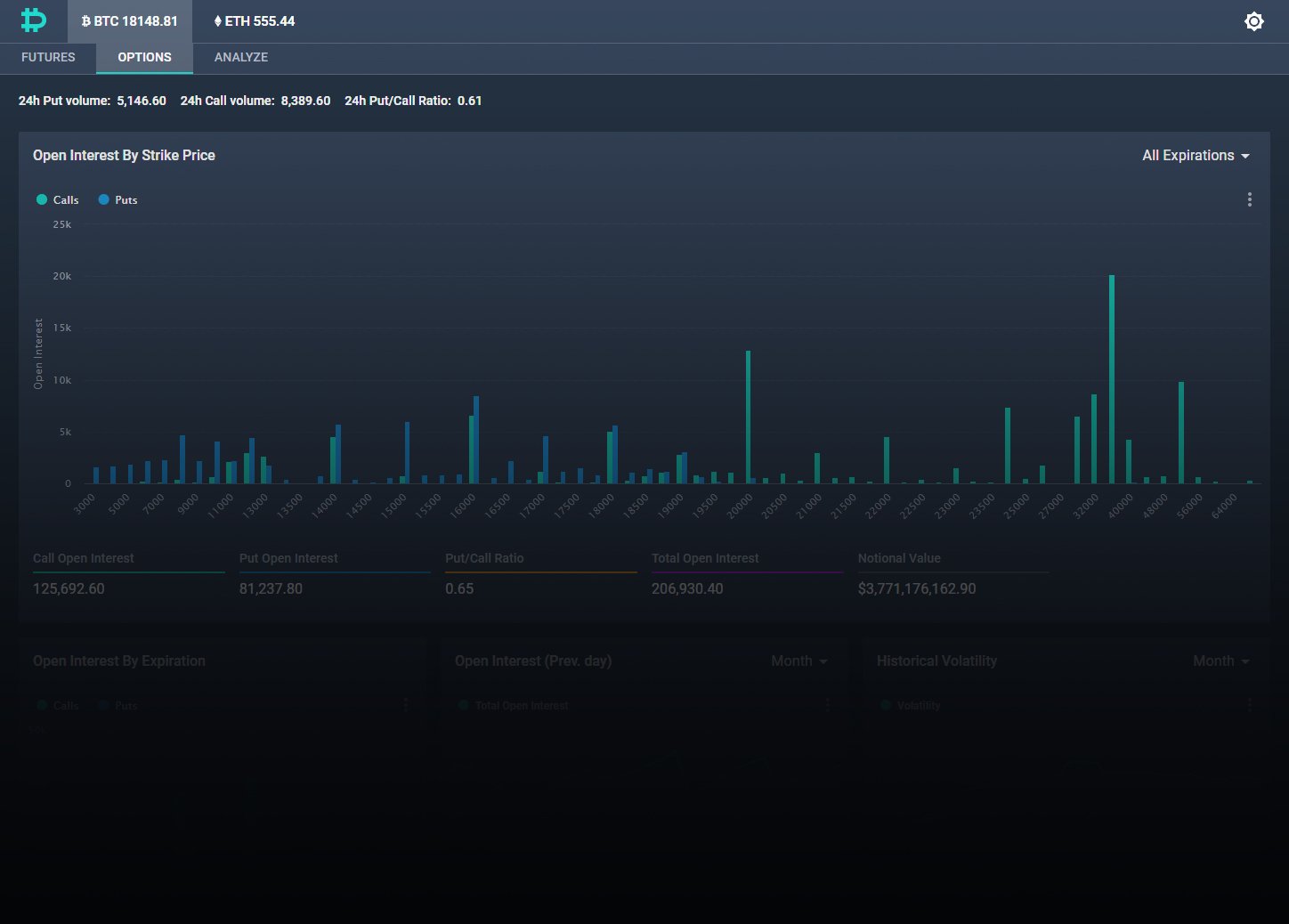Open Open Interest By Expiration chart menu
Viewport: 1289px width, 924px height.
[x=406, y=705]
